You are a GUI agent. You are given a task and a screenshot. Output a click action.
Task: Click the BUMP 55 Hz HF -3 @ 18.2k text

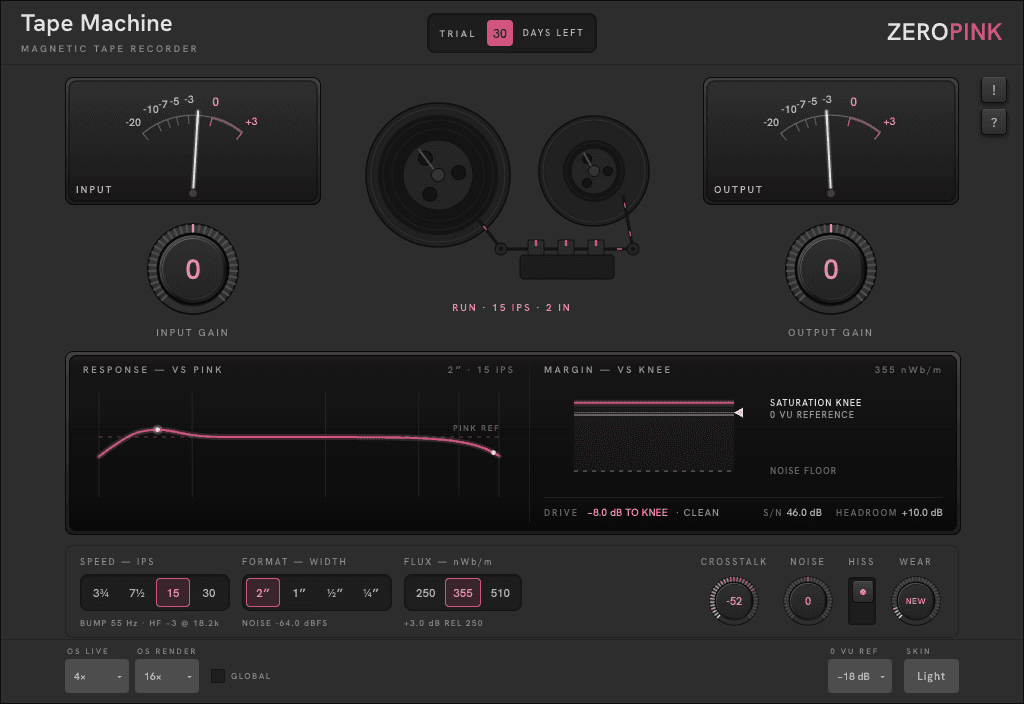(x=150, y=623)
